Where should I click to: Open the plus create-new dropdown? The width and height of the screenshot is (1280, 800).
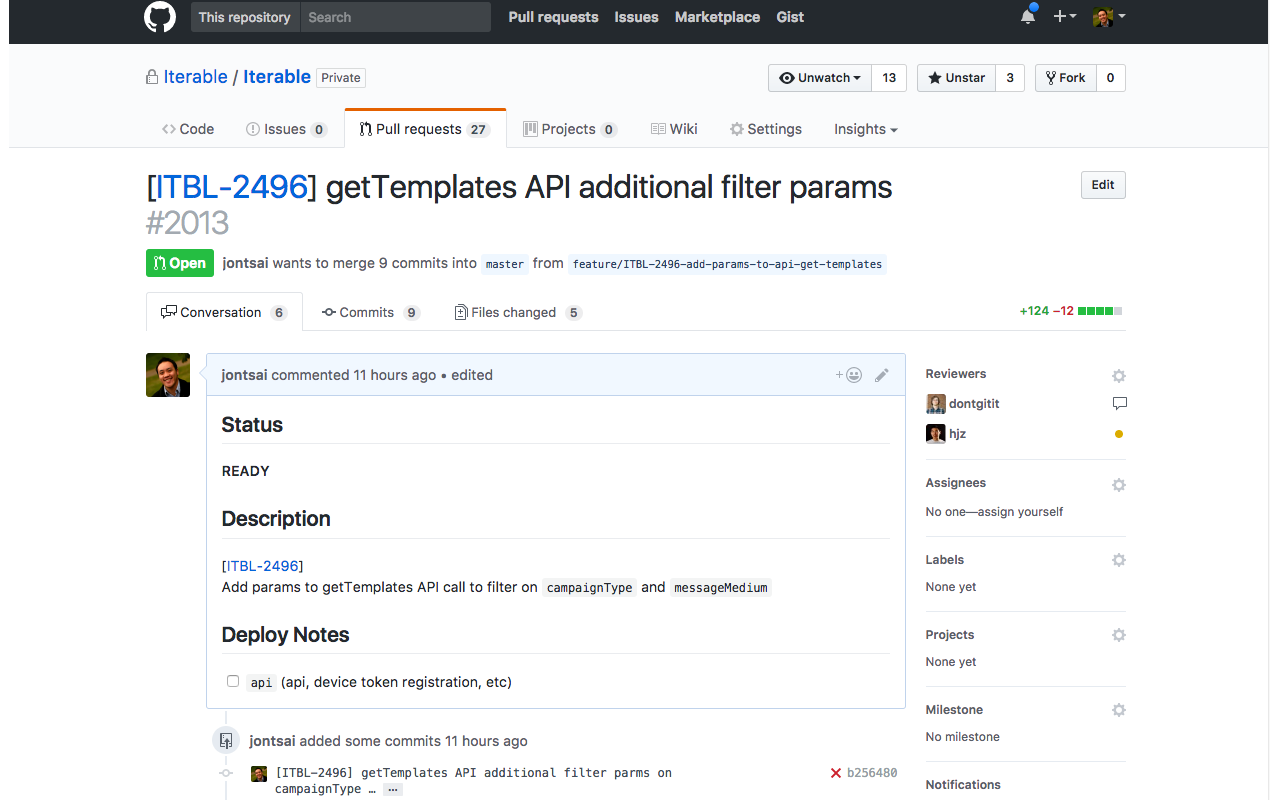(x=1064, y=17)
